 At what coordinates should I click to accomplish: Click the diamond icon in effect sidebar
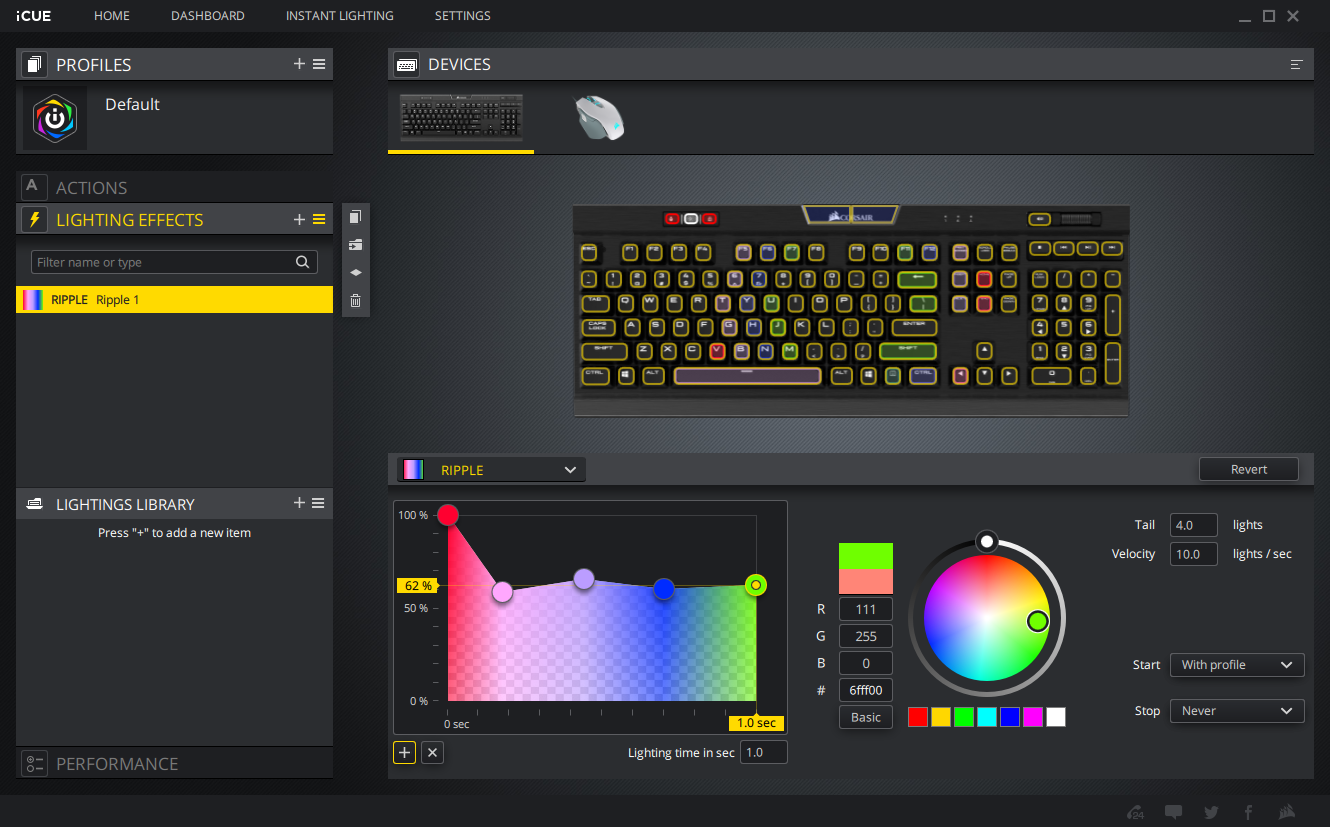pos(355,272)
